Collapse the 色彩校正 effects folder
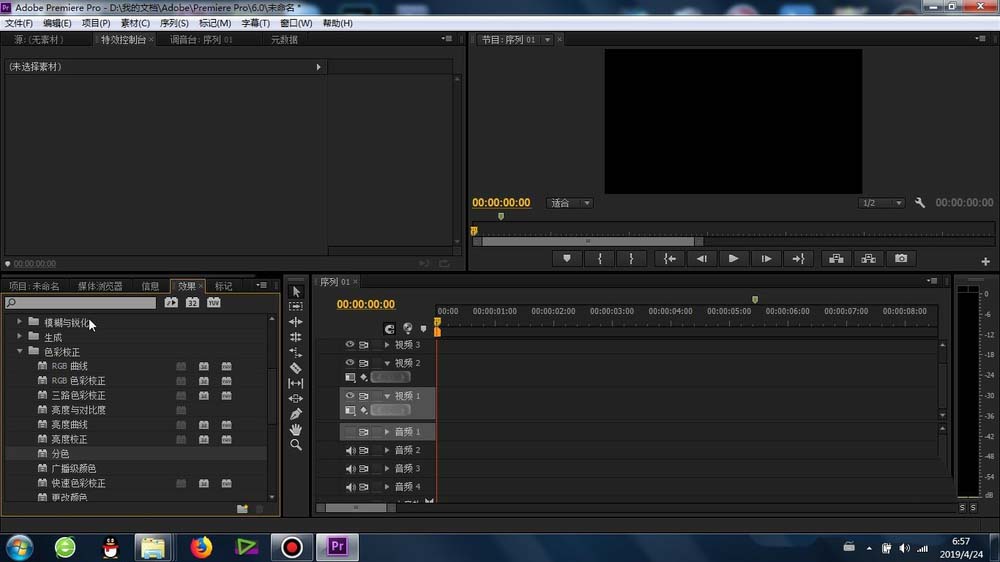The width and height of the screenshot is (1000, 562). coord(19,351)
